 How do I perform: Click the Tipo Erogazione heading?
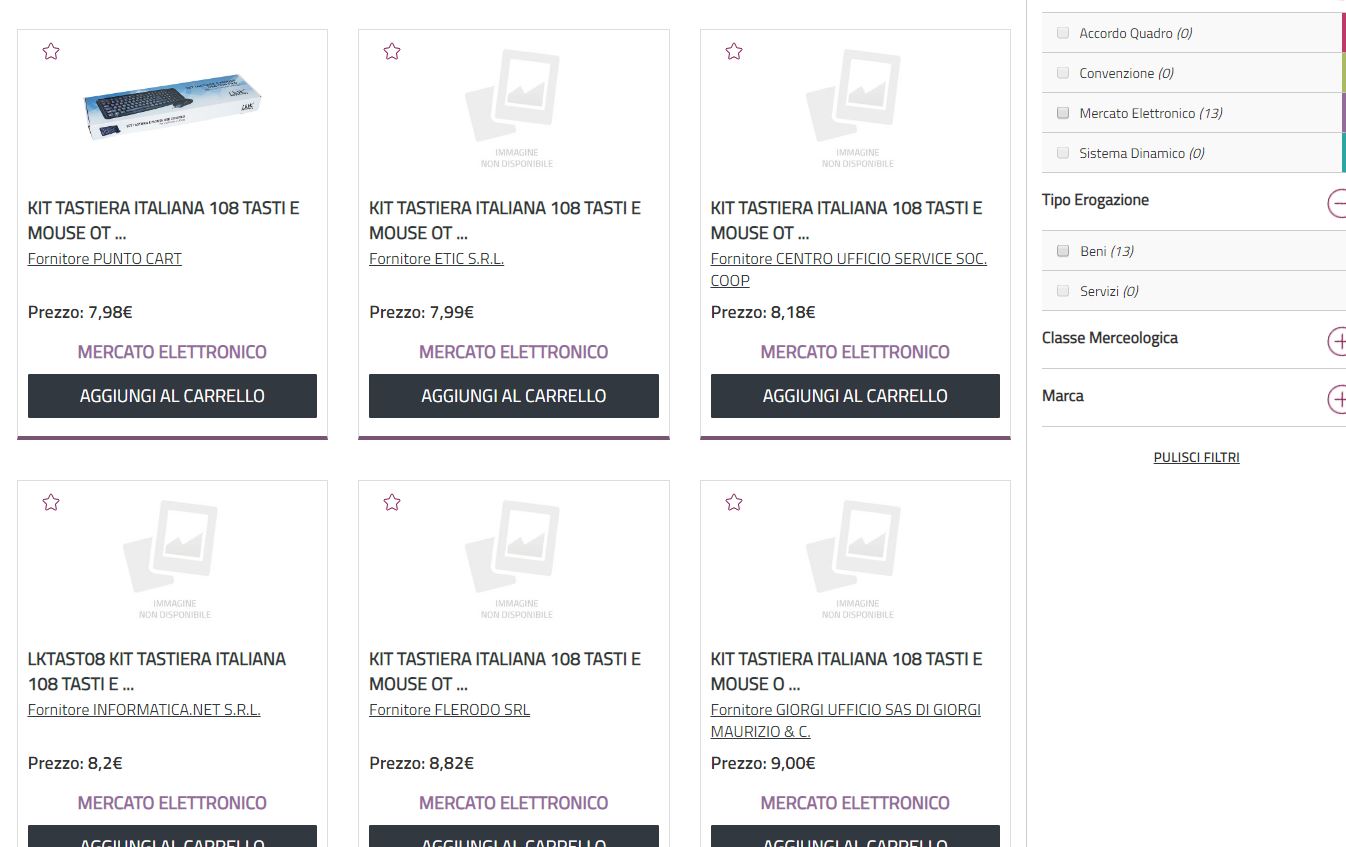click(1095, 200)
